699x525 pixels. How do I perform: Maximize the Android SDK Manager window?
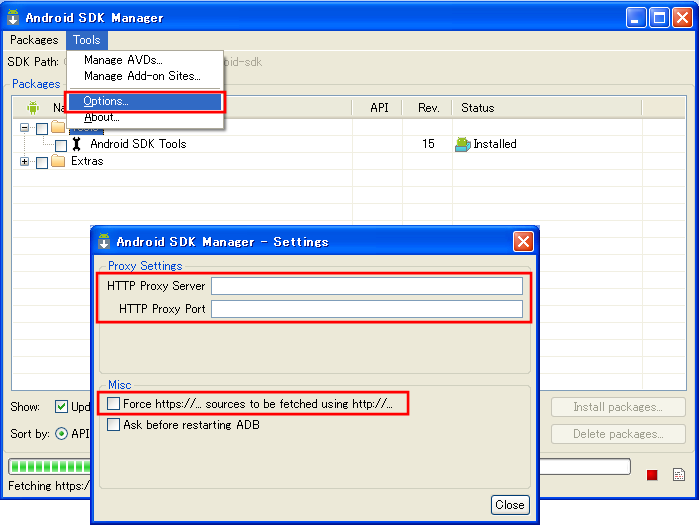pos(659,18)
